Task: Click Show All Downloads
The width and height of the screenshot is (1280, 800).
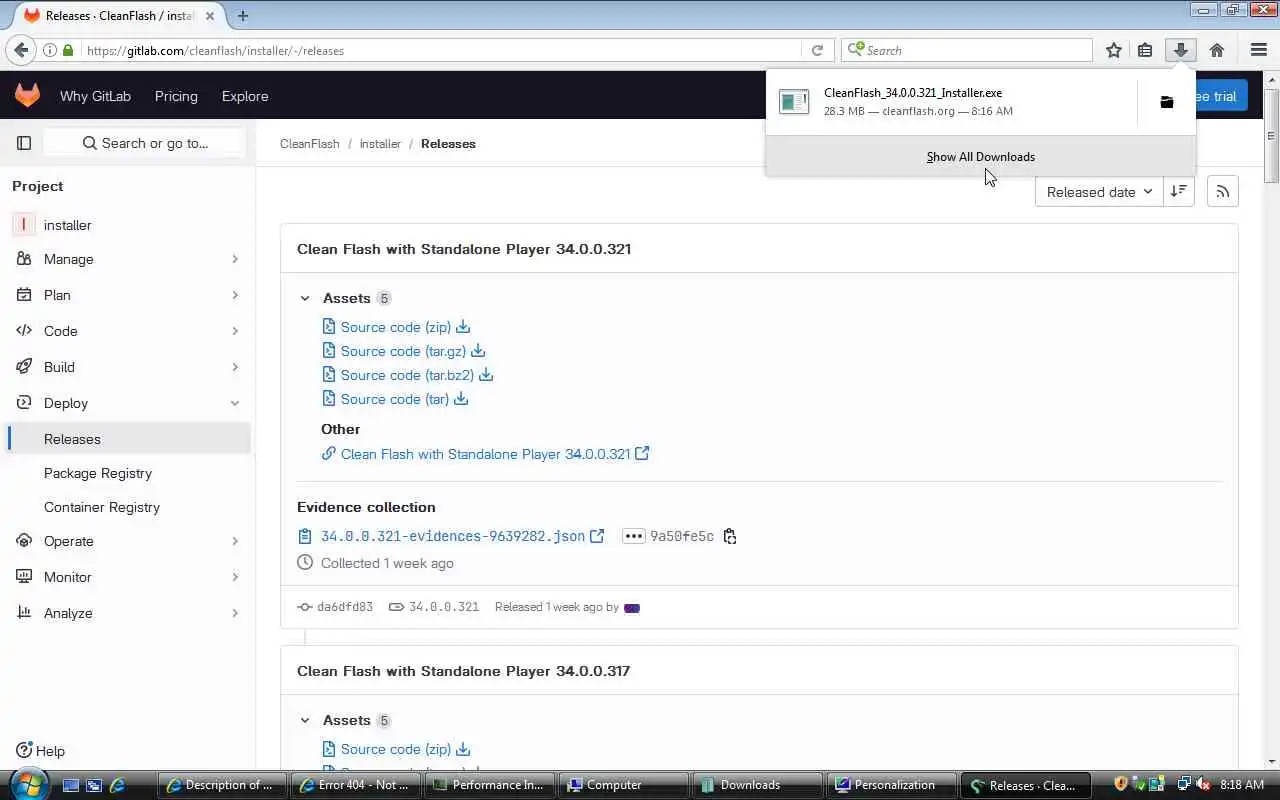Action: pos(980,157)
